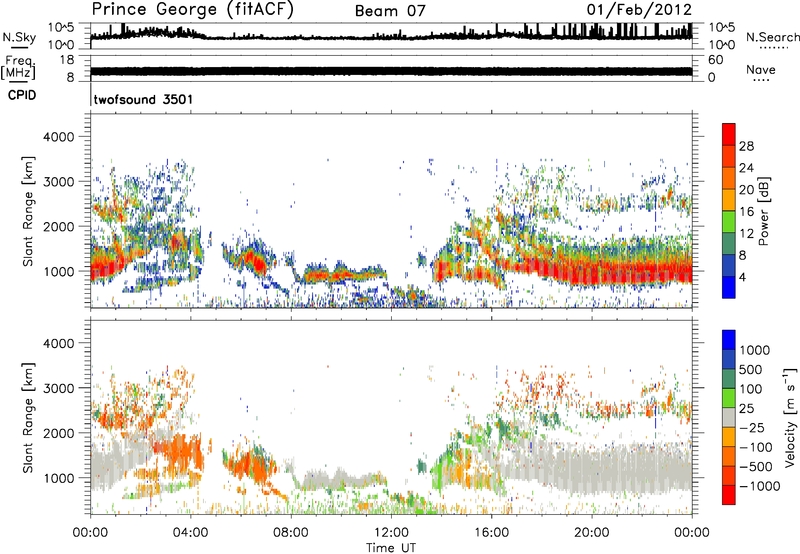
Task: Select the "N.Sky" legend label
Action: [x=19, y=37]
